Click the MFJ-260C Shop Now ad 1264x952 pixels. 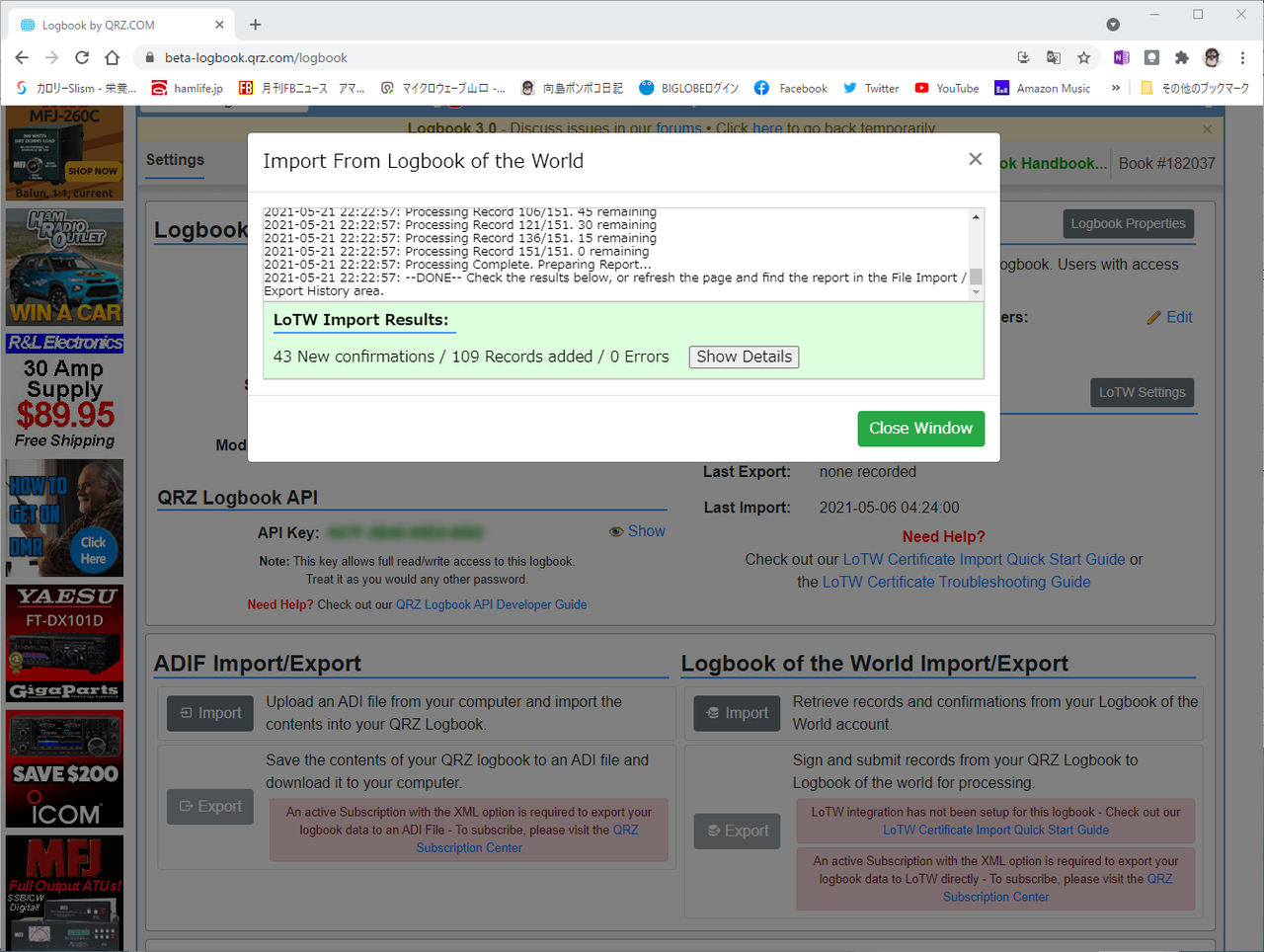[65, 152]
